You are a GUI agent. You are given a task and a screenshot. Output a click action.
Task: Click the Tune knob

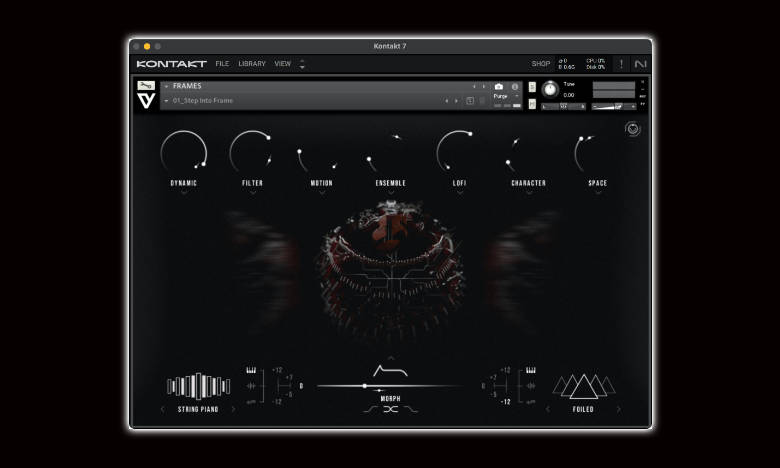pyautogui.click(x=550, y=89)
